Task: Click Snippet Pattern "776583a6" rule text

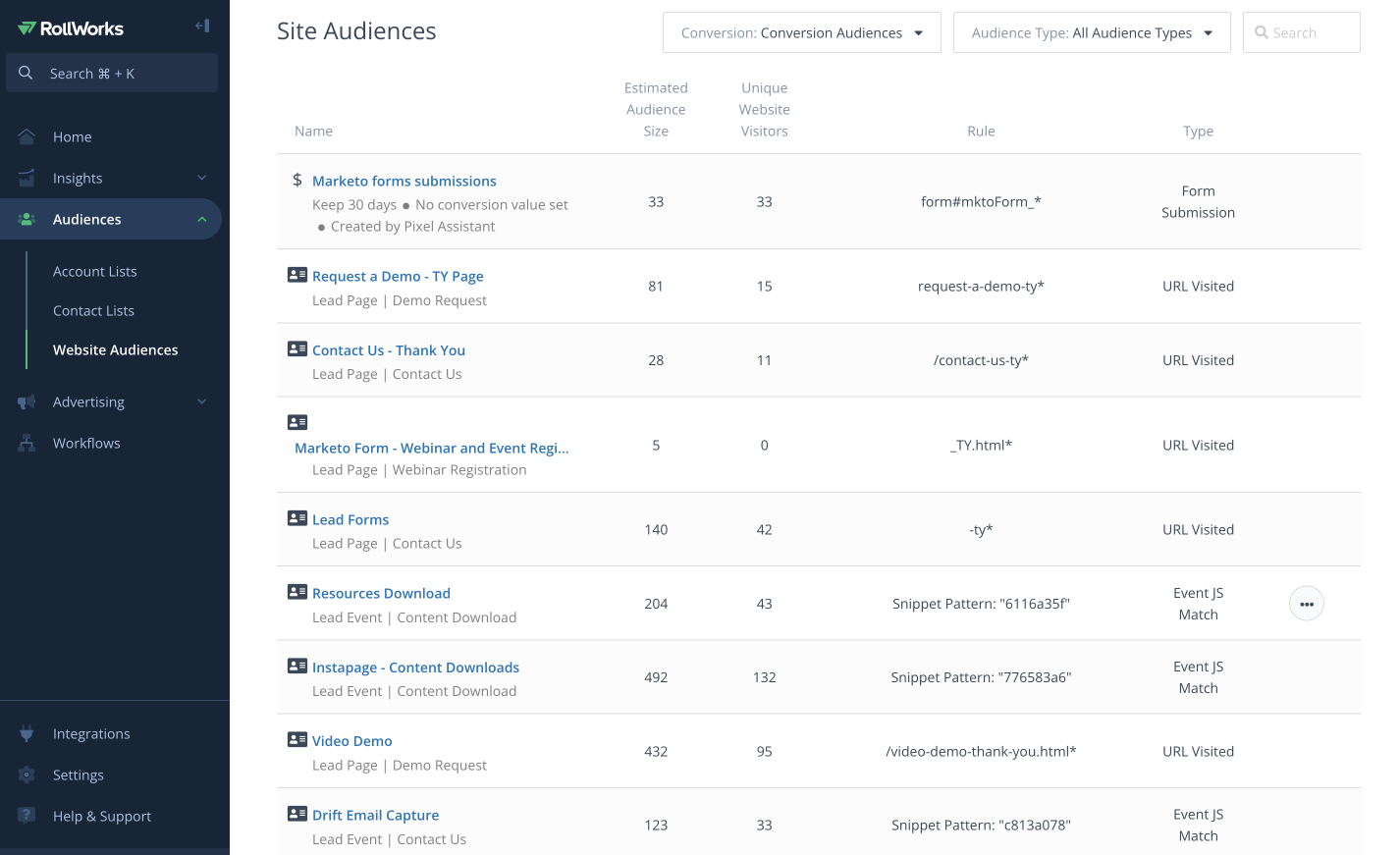Action: click(981, 677)
